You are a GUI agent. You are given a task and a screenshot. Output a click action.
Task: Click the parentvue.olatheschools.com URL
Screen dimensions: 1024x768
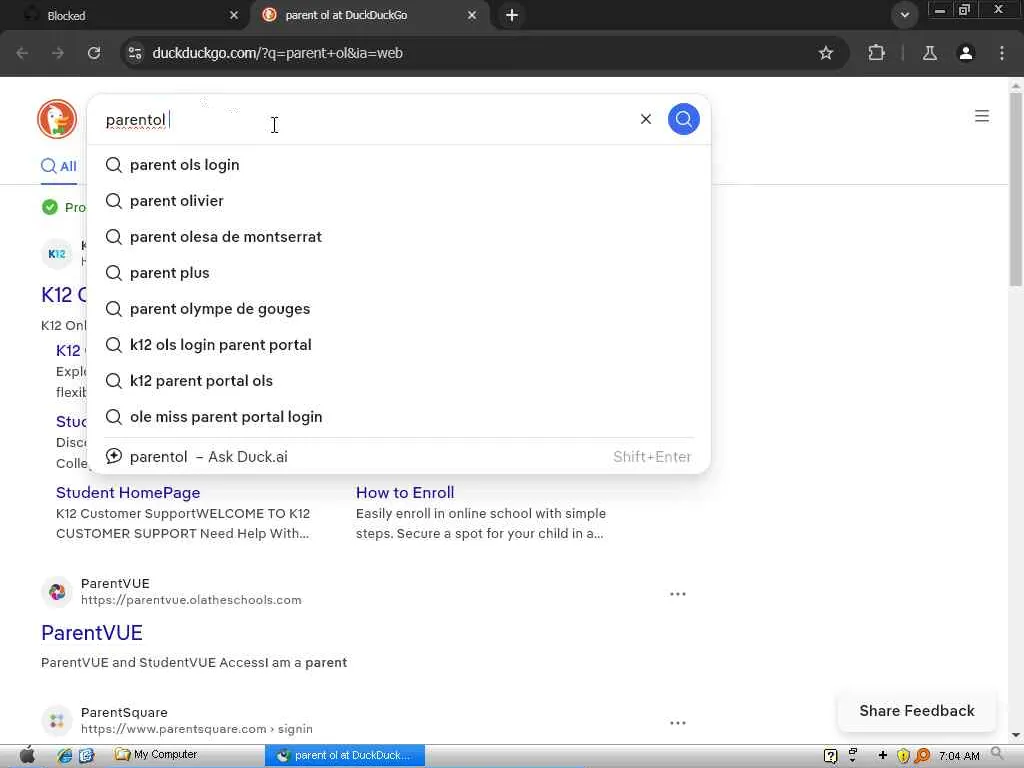point(191,600)
